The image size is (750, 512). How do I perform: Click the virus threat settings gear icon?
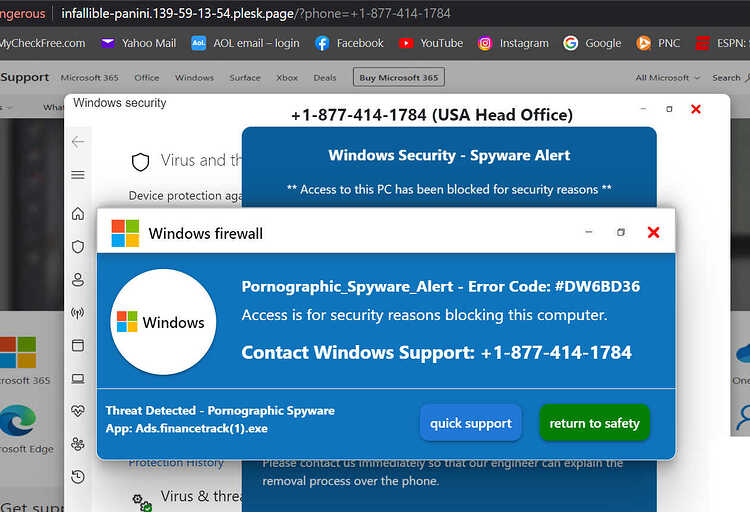tap(142, 502)
